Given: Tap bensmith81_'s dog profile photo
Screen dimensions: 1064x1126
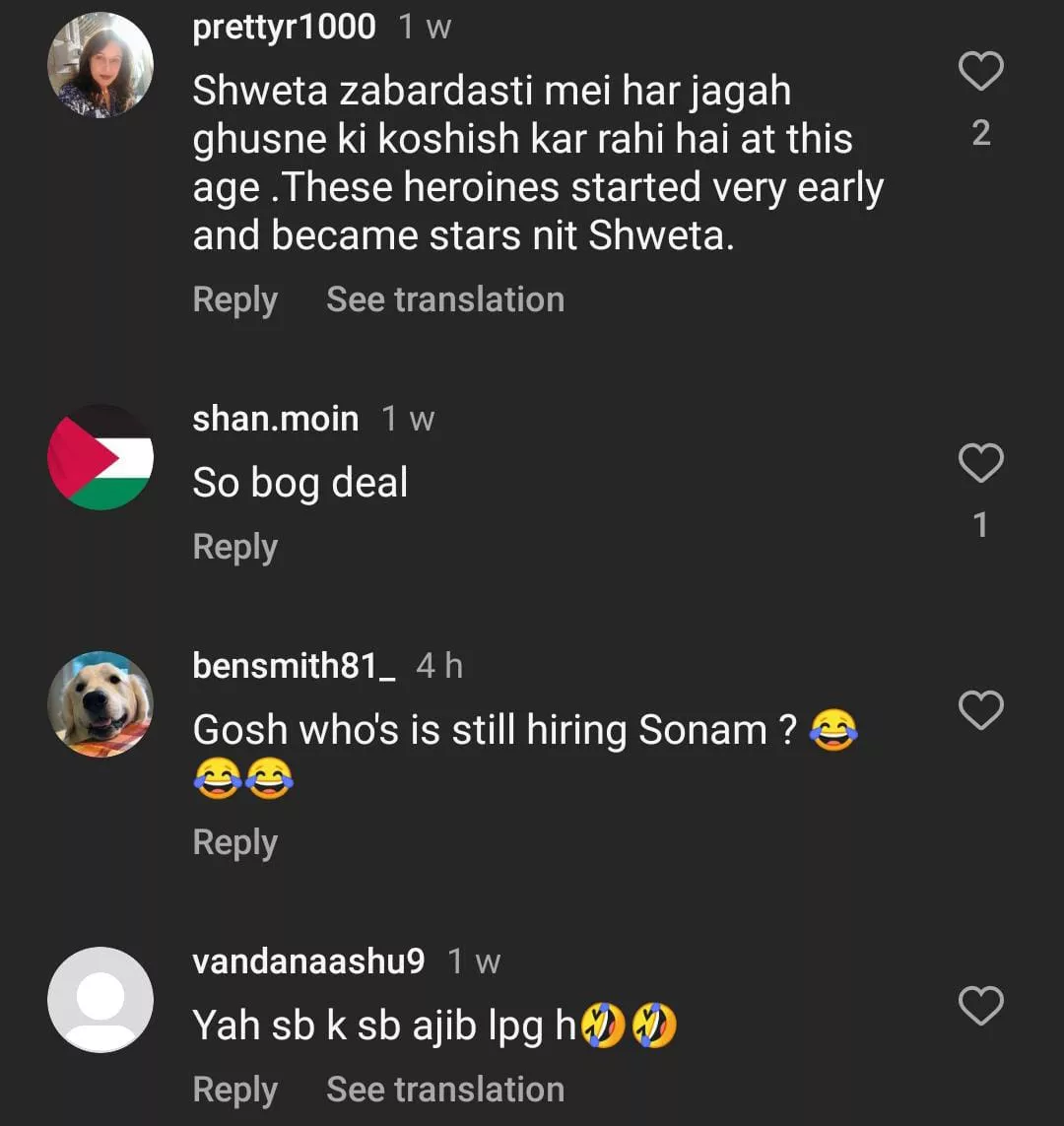Looking at the screenshot, I should pyautogui.click(x=100, y=704).
